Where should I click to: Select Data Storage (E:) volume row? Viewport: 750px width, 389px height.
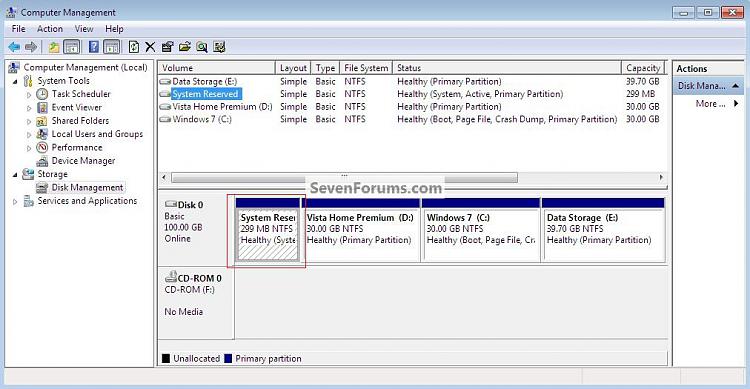pos(411,81)
